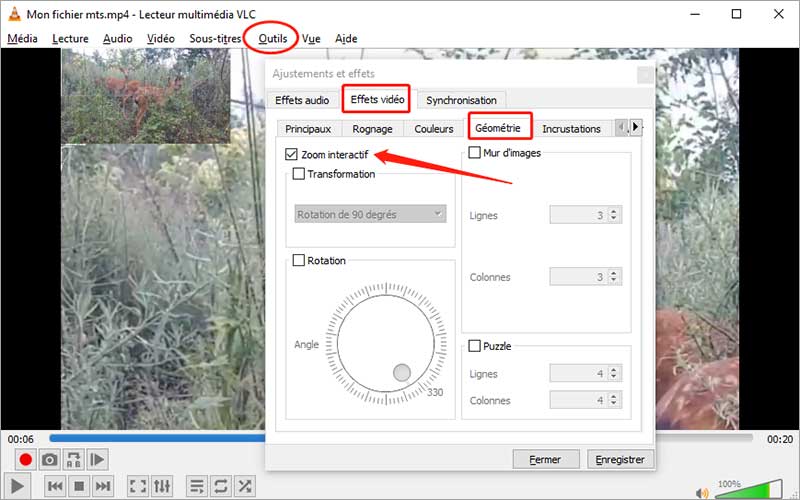Step forward frame by frame
Viewport: 800px width, 500px height.
pyautogui.click(x=97, y=460)
